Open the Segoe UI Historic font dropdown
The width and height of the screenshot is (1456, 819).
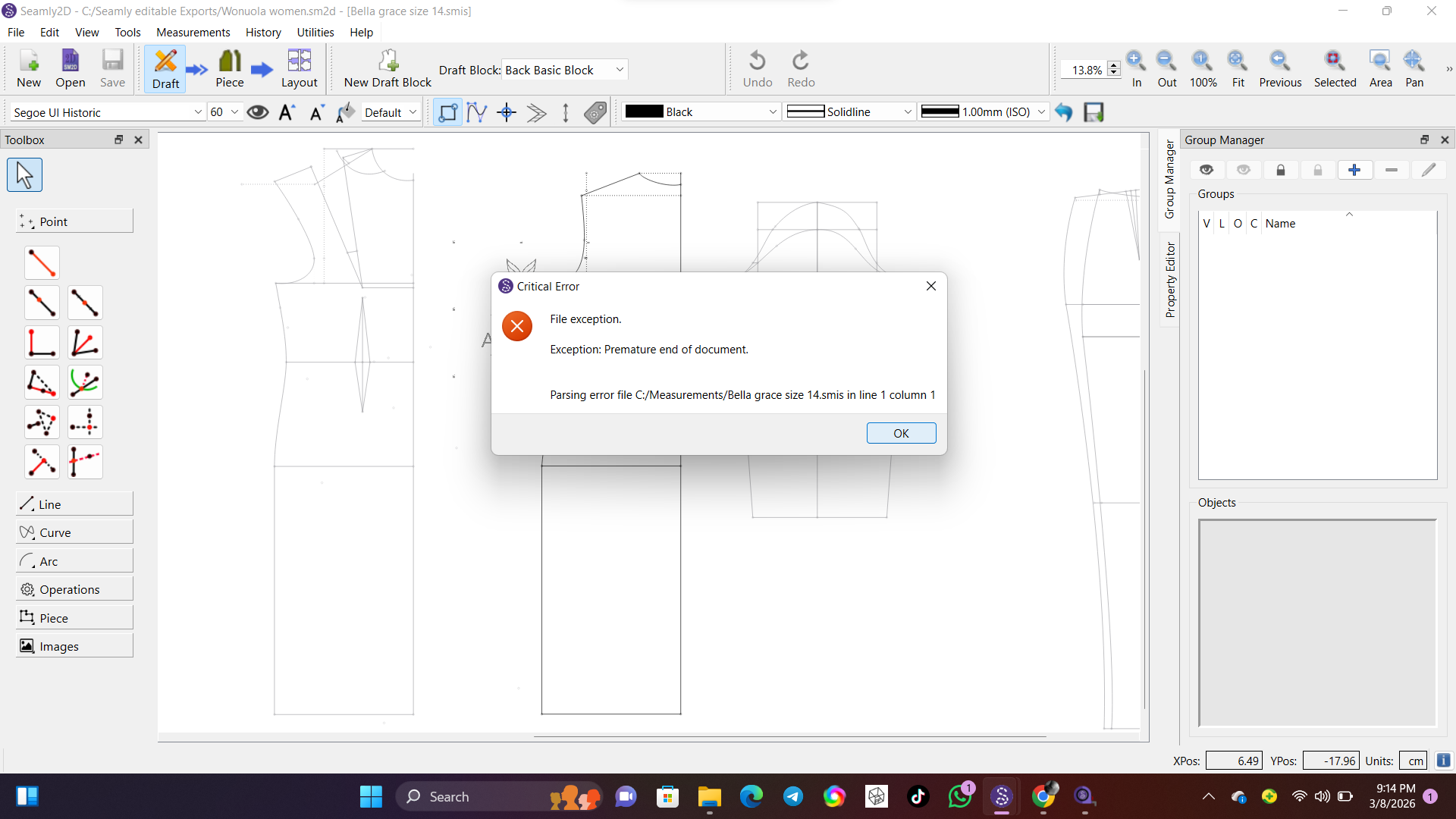coord(108,112)
